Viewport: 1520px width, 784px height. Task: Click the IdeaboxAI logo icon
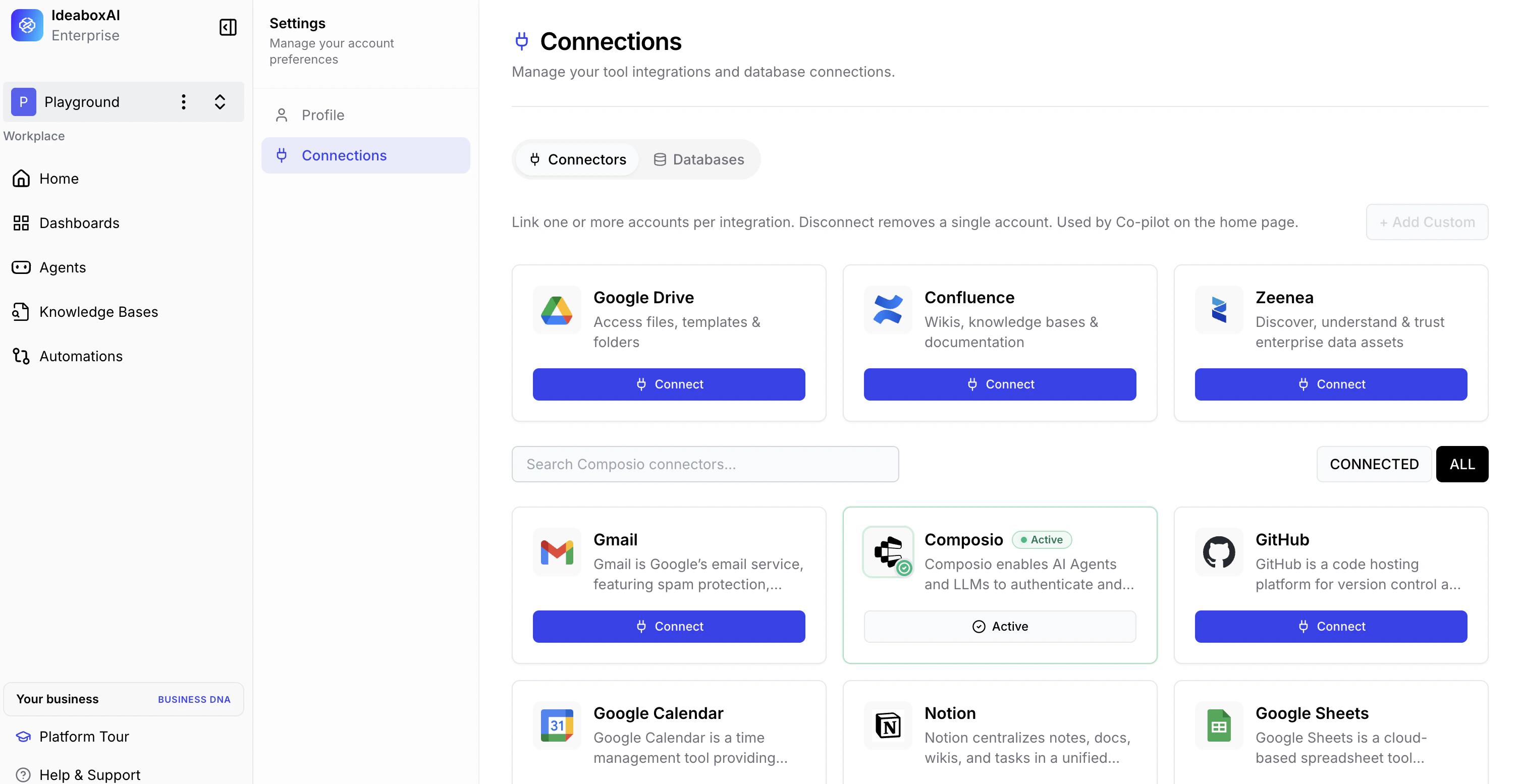tap(27, 25)
